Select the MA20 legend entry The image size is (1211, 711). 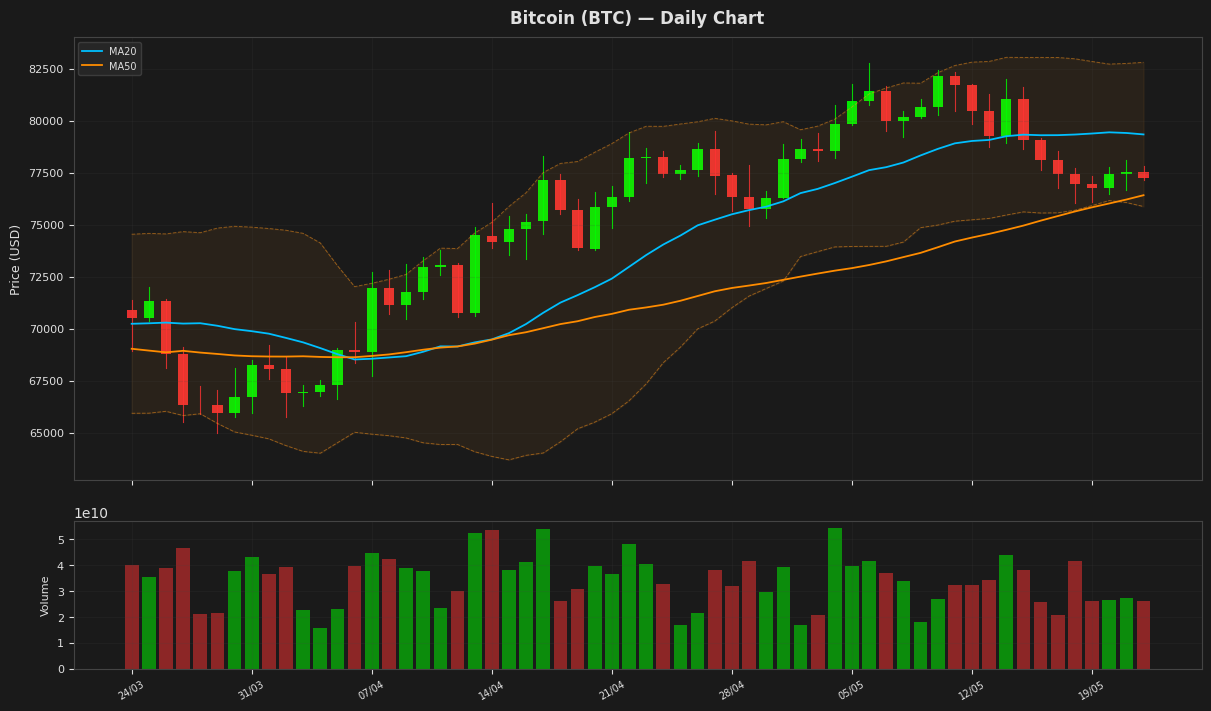(x=110, y=51)
